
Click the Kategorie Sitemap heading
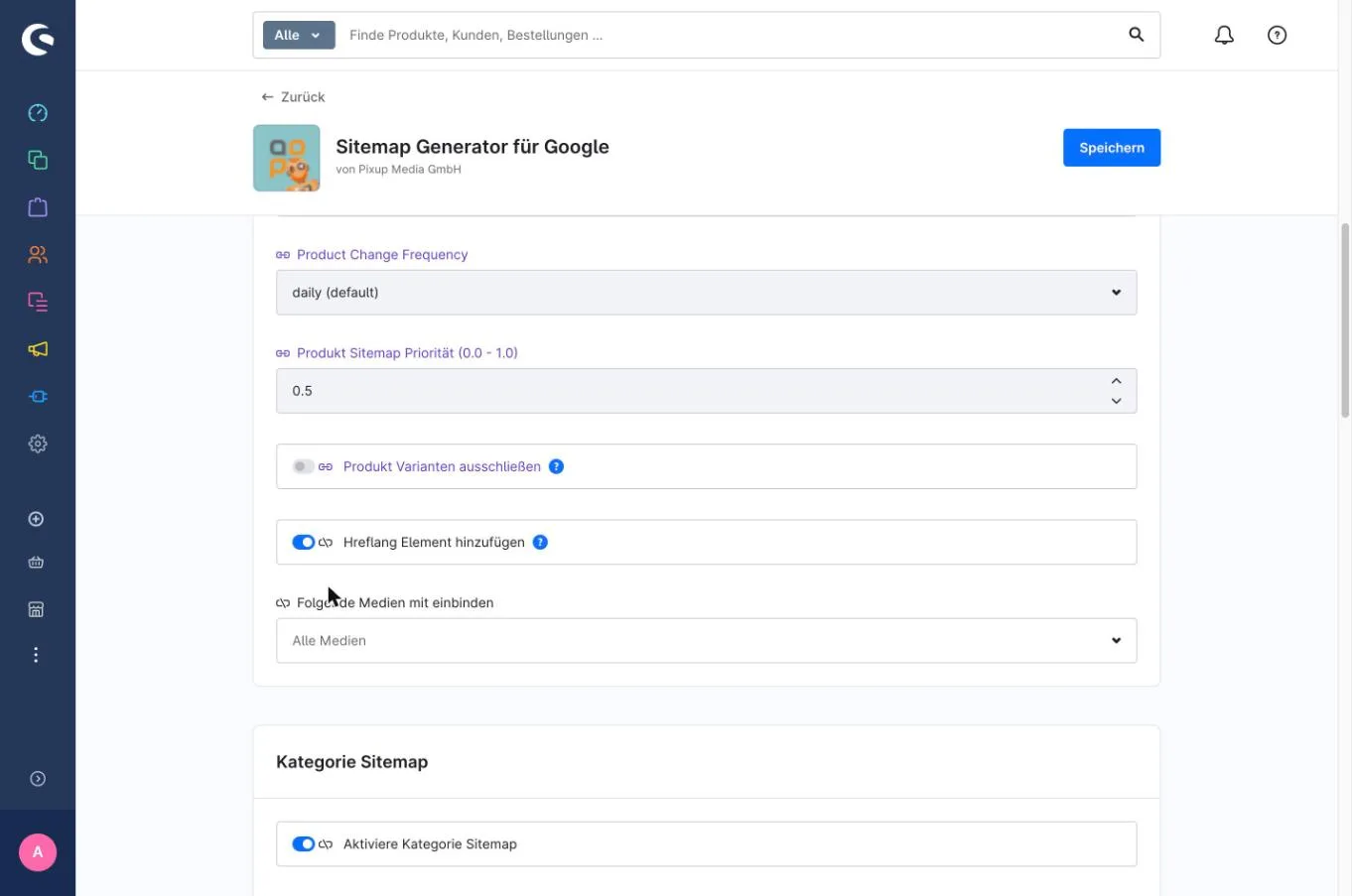[352, 762]
